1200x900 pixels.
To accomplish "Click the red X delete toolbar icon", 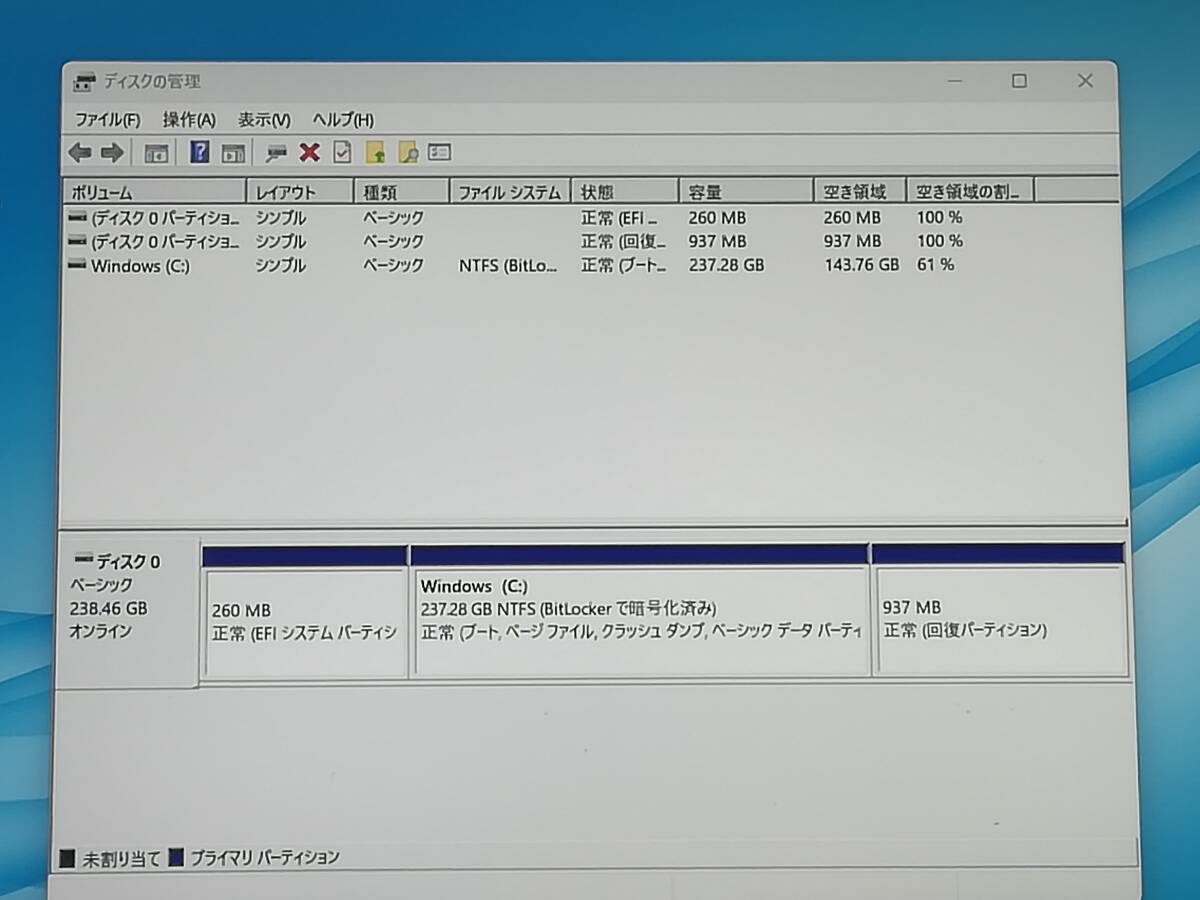I will [308, 152].
